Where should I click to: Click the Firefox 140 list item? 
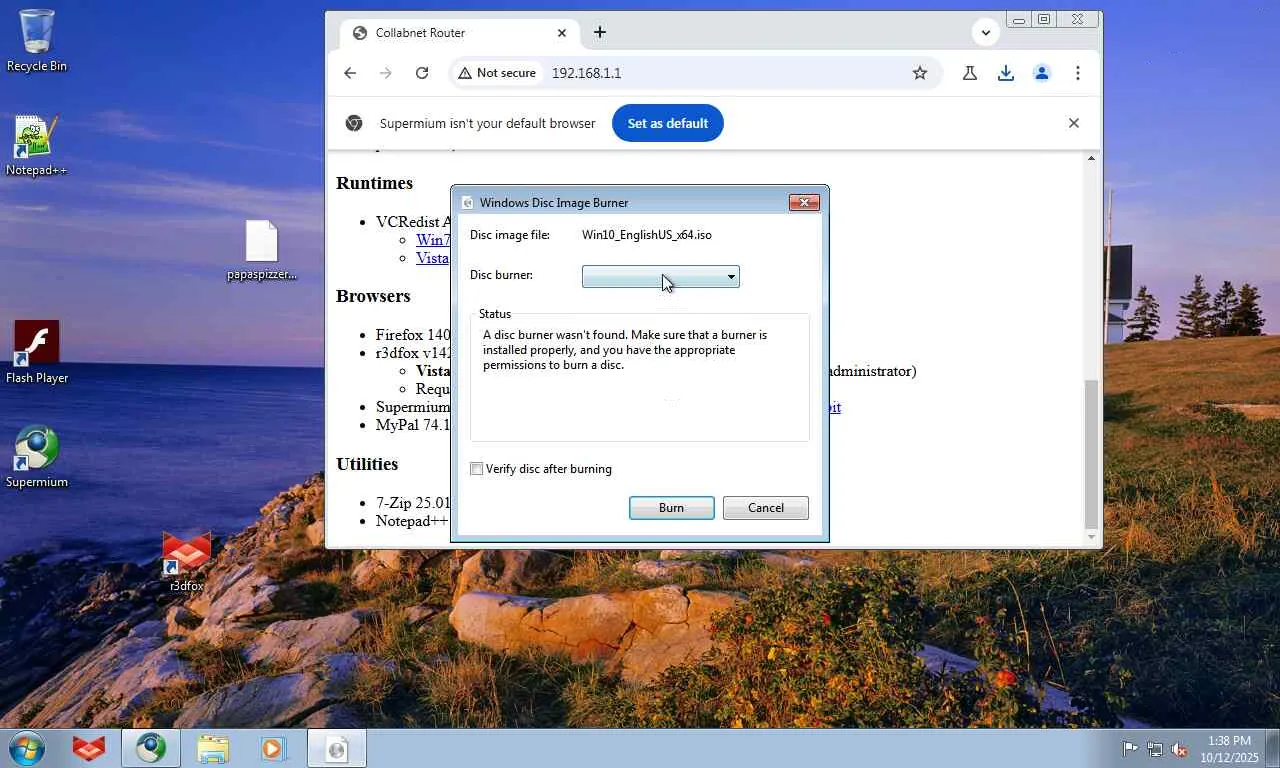(x=413, y=335)
